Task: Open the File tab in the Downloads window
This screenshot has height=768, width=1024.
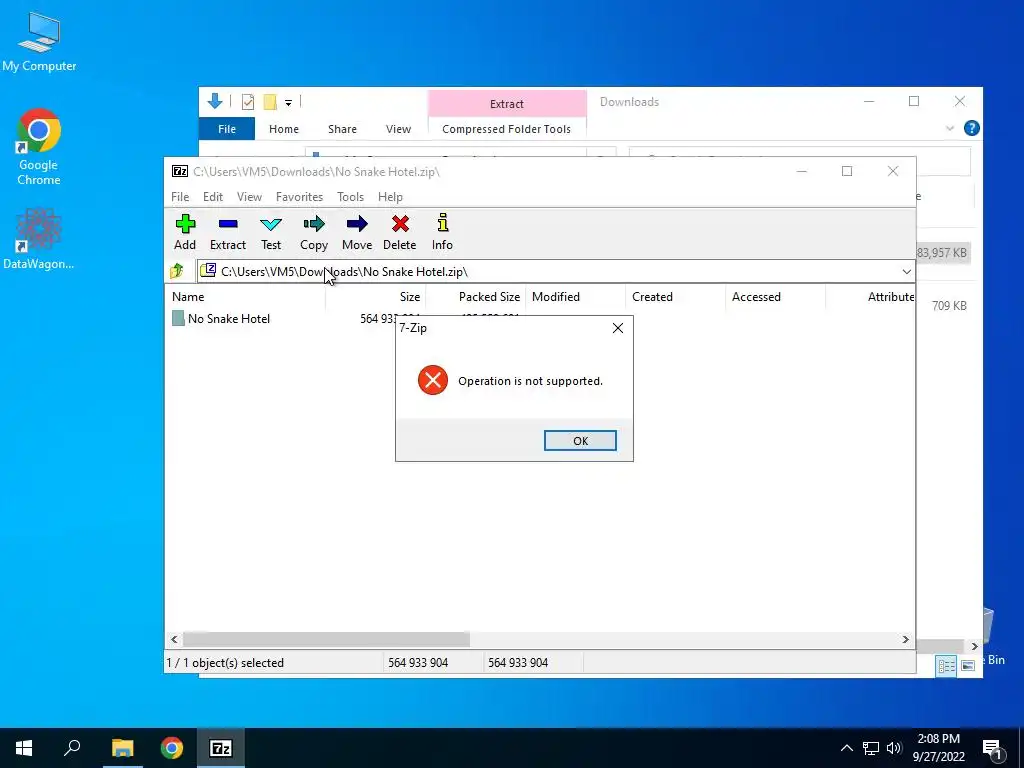Action: 227,129
